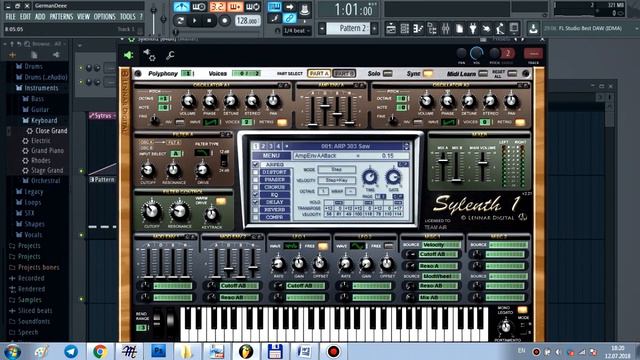Toggle the LFO 1 Free switch
Image resolution: width=640 pixels, height=360 pixels.
pyautogui.click(x=323, y=246)
